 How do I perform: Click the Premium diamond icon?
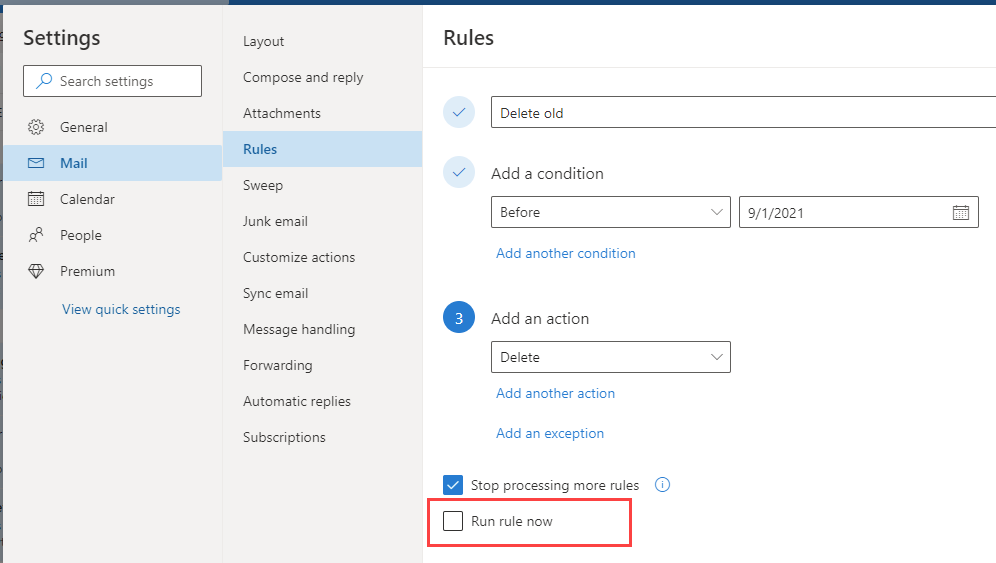tap(36, 271)
